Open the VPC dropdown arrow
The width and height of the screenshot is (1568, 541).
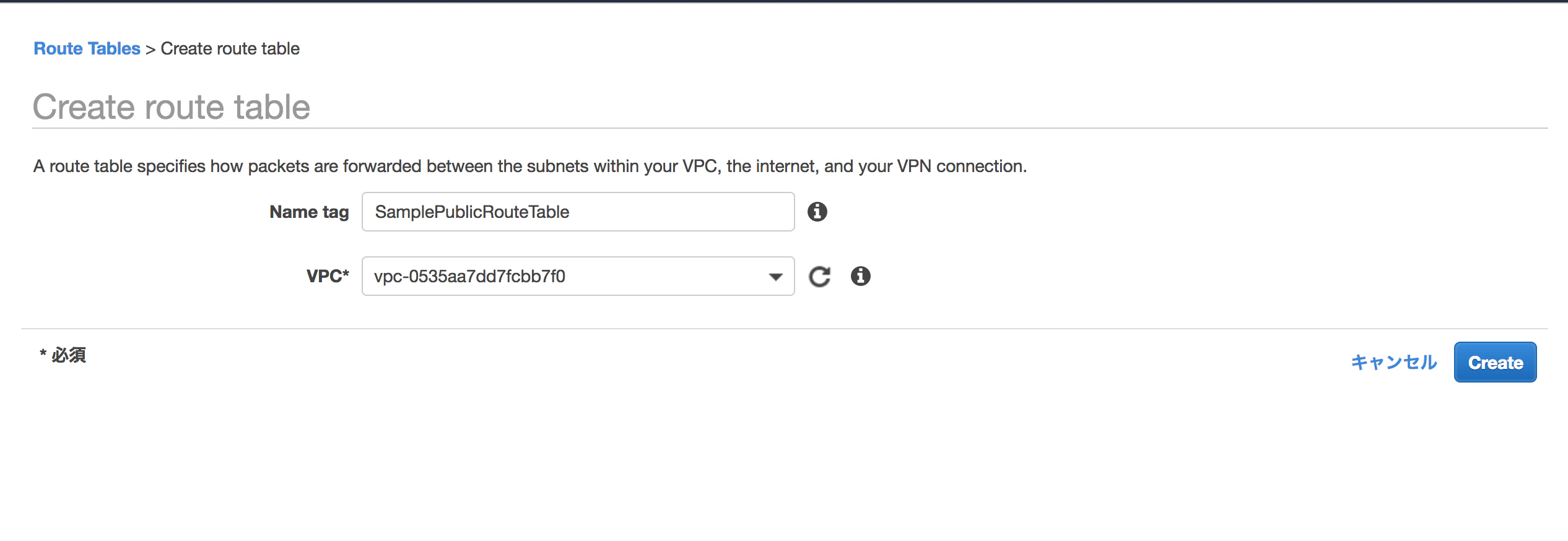775,277
